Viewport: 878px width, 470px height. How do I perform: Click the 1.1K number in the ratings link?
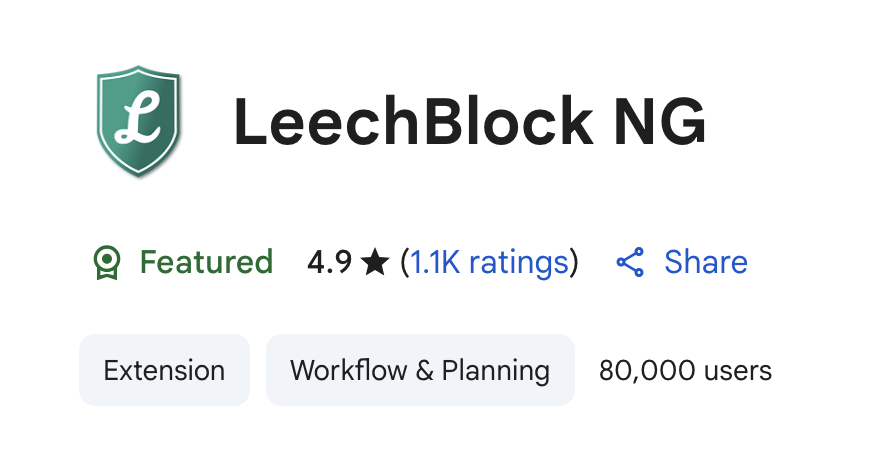(x=435, y=263)
